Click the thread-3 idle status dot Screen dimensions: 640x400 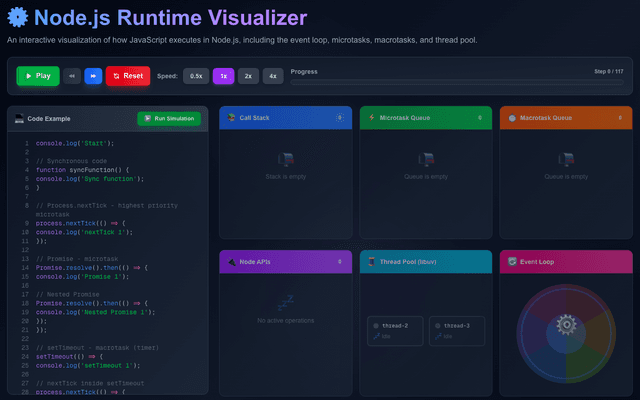(438, 326)
